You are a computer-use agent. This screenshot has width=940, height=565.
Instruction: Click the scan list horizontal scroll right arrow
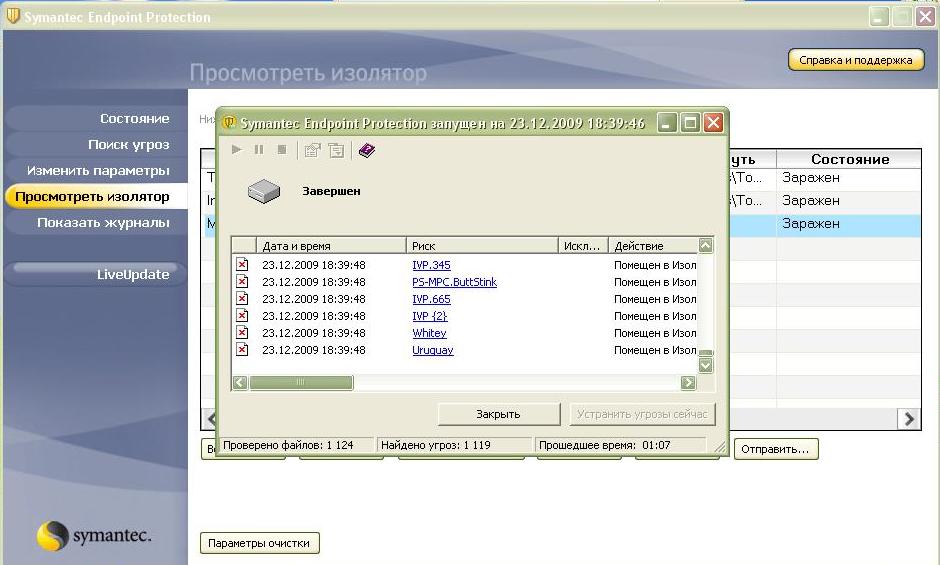(688, 382)
